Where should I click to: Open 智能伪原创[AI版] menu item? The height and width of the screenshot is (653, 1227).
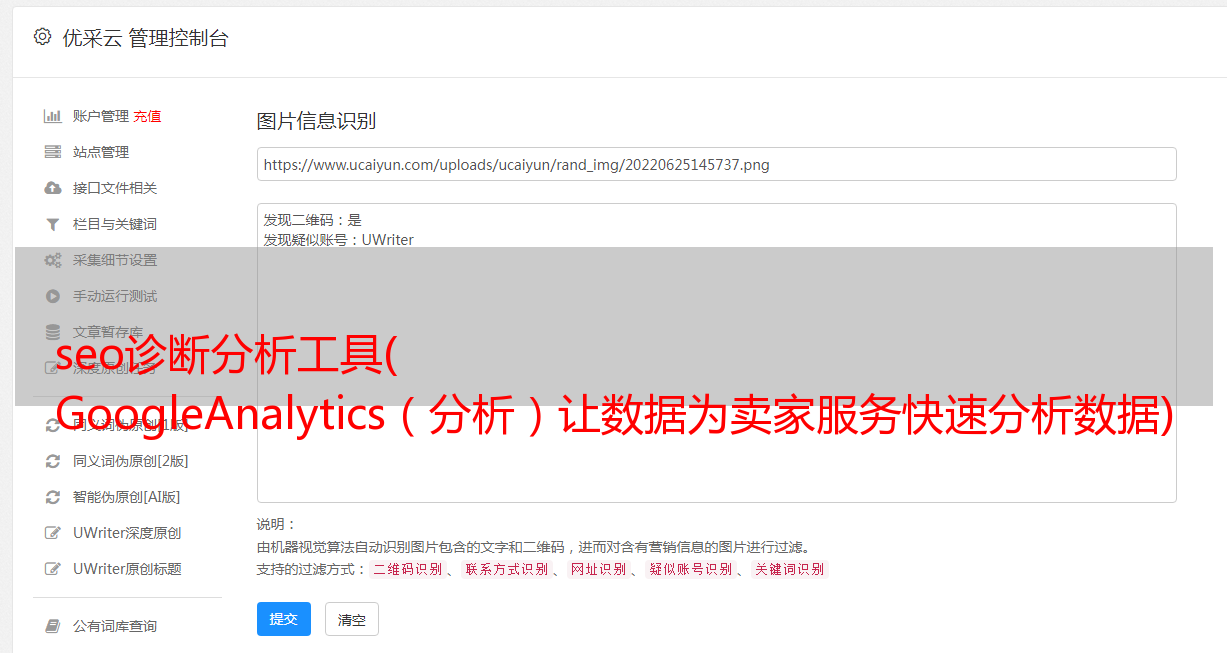127,497
